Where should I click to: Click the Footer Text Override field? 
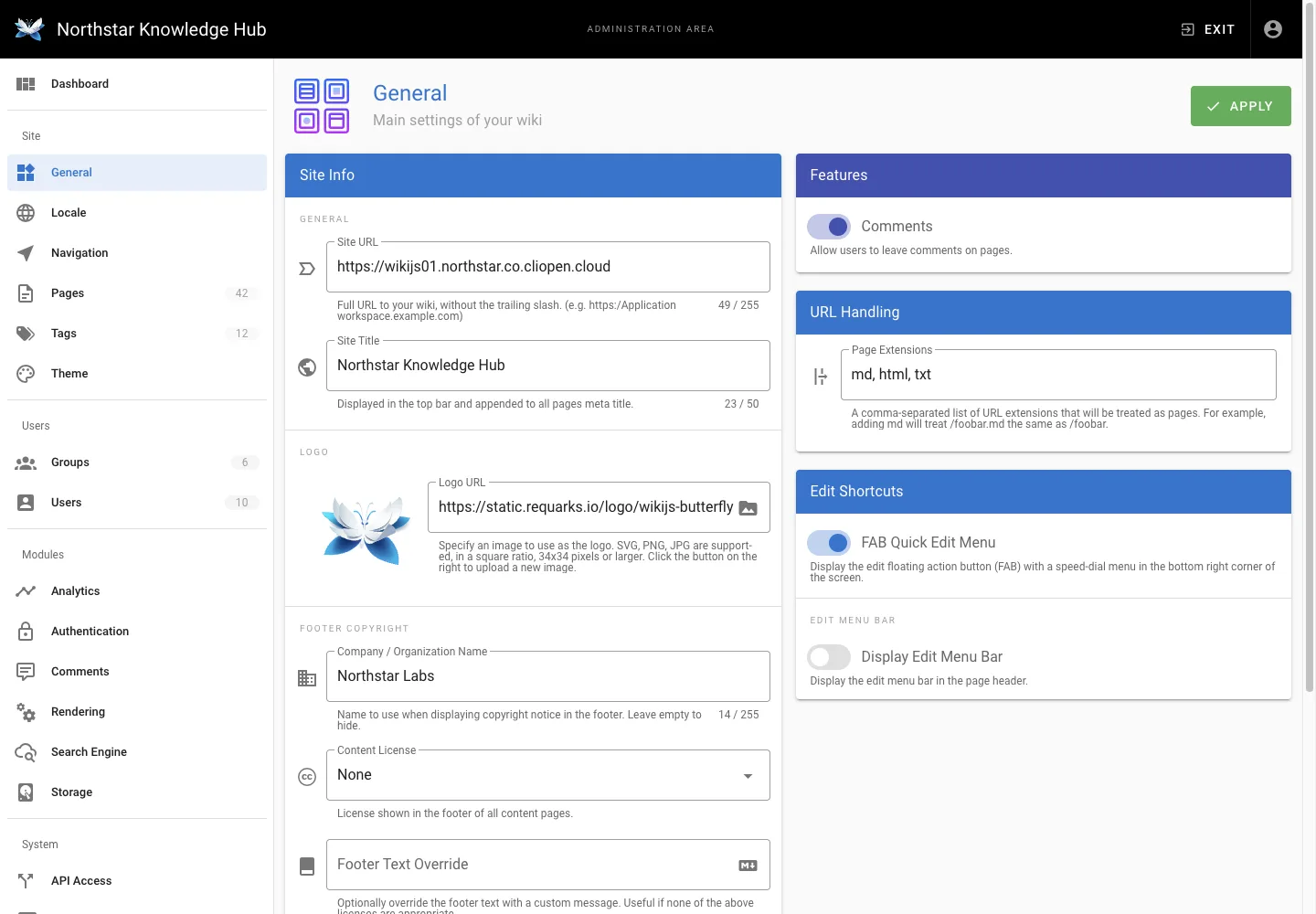[548, 865]
